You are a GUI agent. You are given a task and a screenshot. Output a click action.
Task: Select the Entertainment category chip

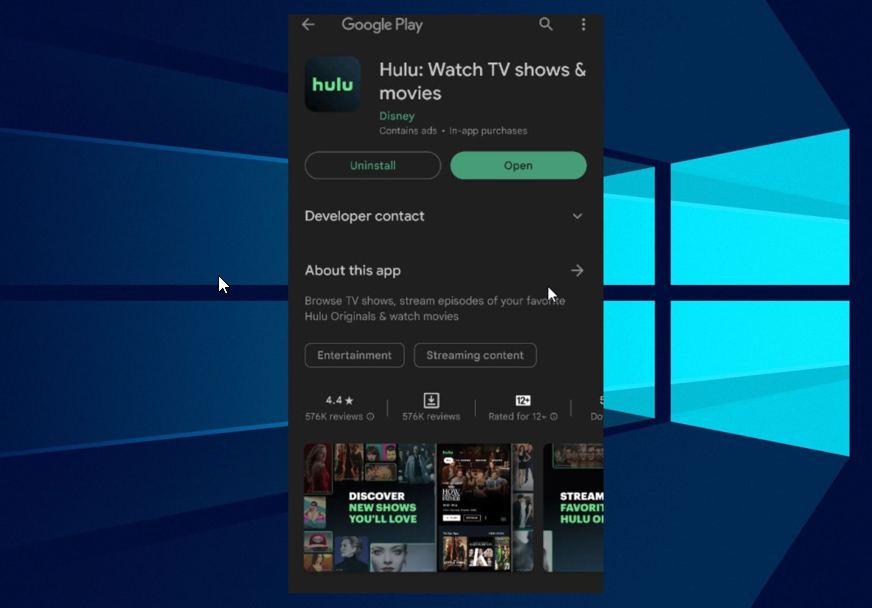point(354,355)
